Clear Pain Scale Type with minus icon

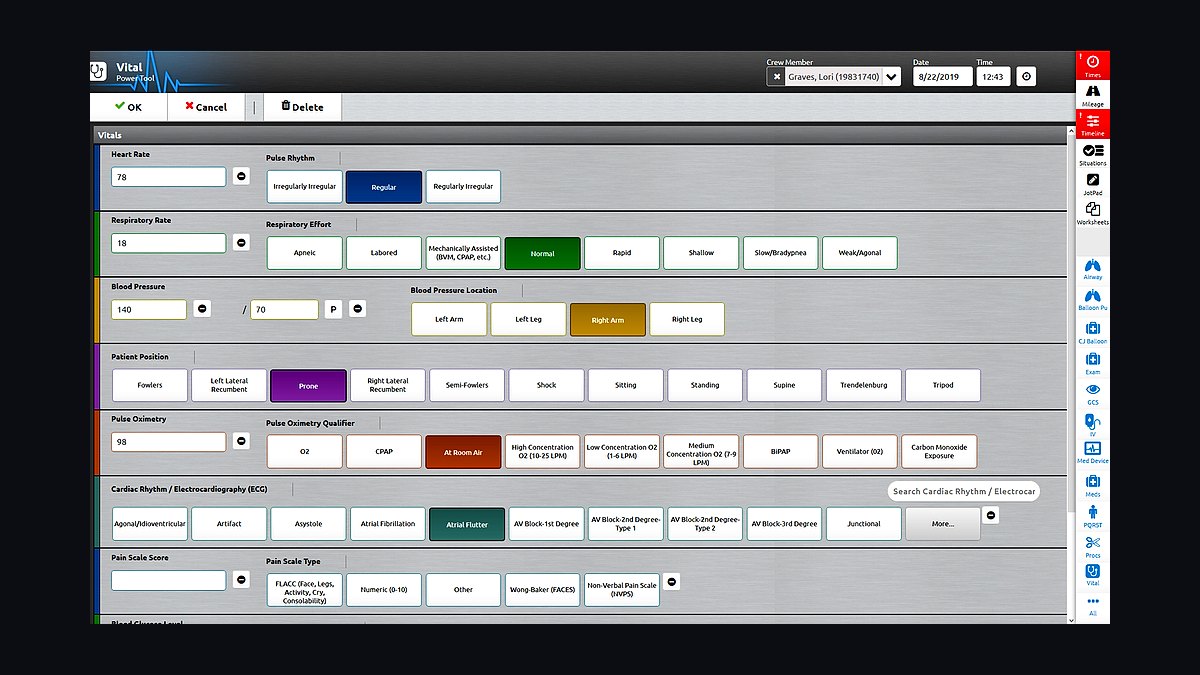[672, 580]
